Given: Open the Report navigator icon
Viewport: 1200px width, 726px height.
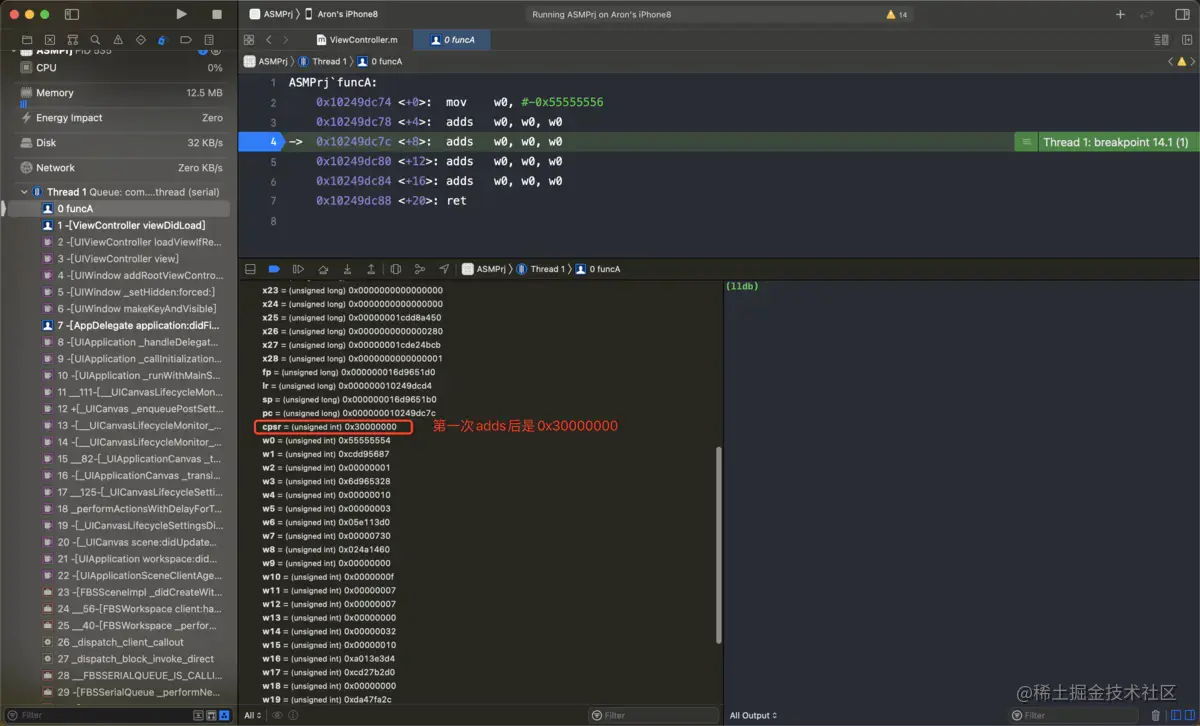Looking at the screenshot, I should tap(208, 39).
